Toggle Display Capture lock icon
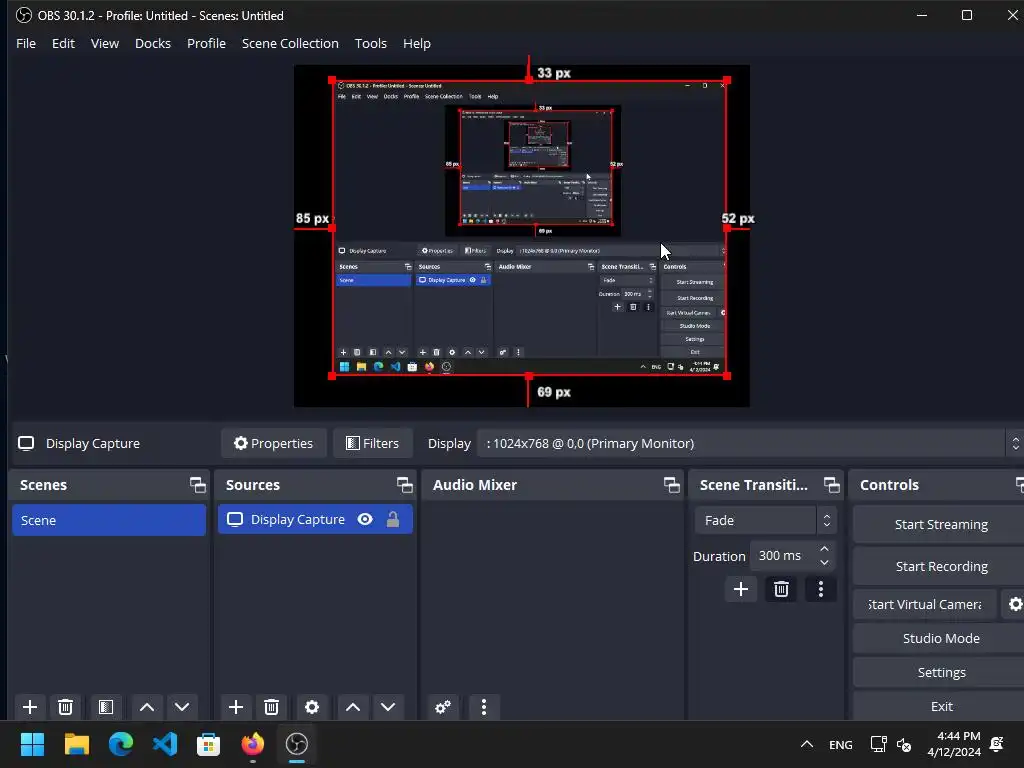 coord(392,519)
